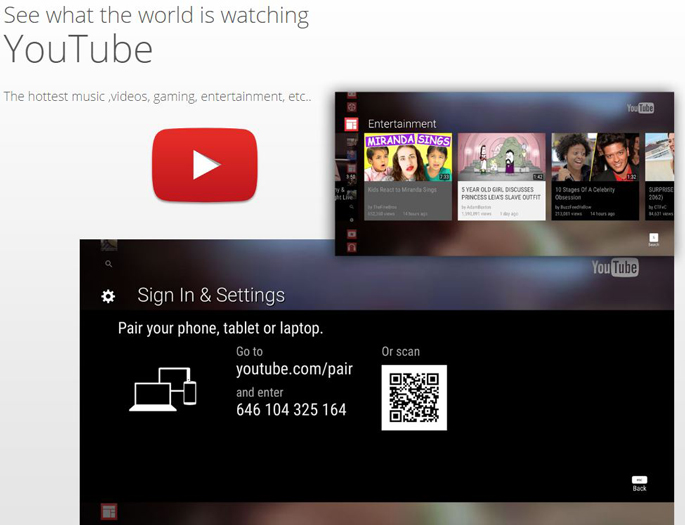Click the laptop, tablet and phone devices icon
685x525 pixels.
coord(163,389)
